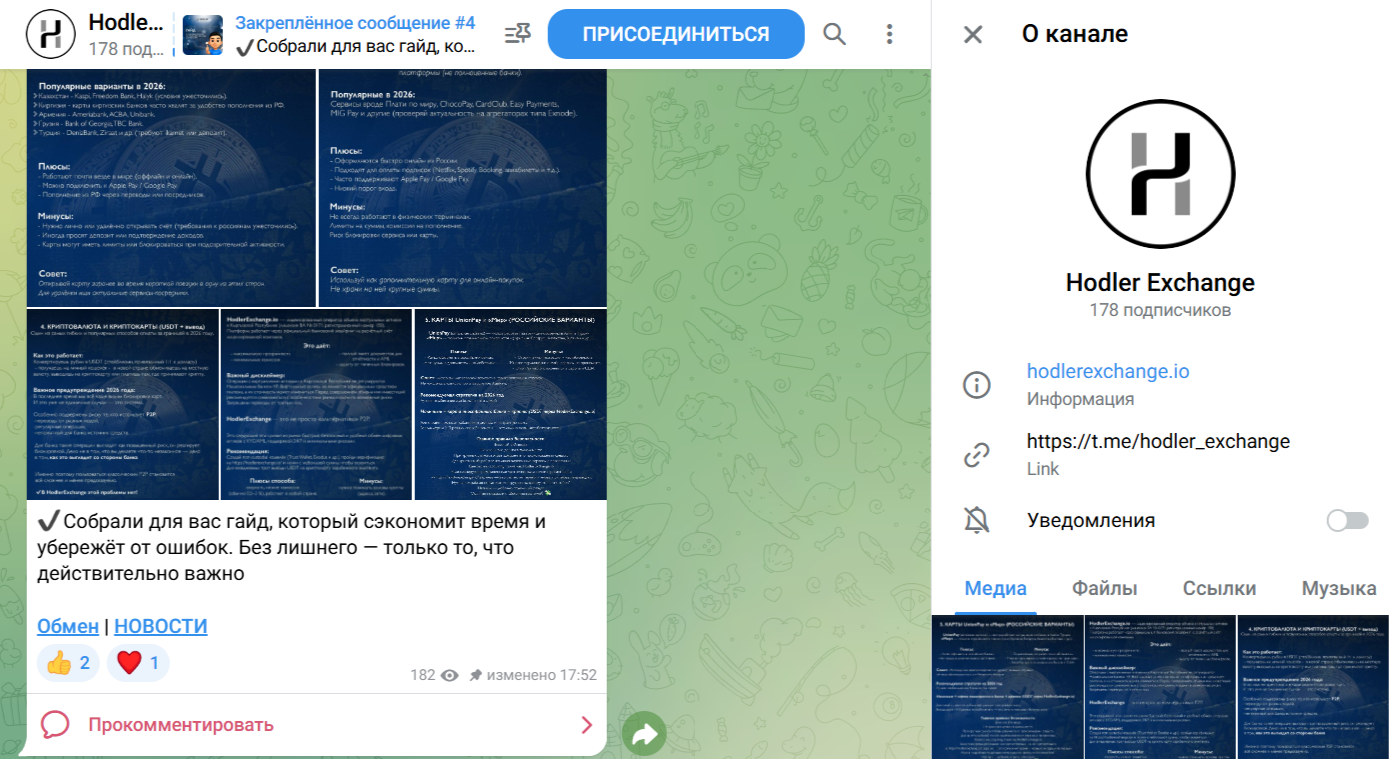
Task: Click the chain link icon beside Link
Action: [976, 455]
